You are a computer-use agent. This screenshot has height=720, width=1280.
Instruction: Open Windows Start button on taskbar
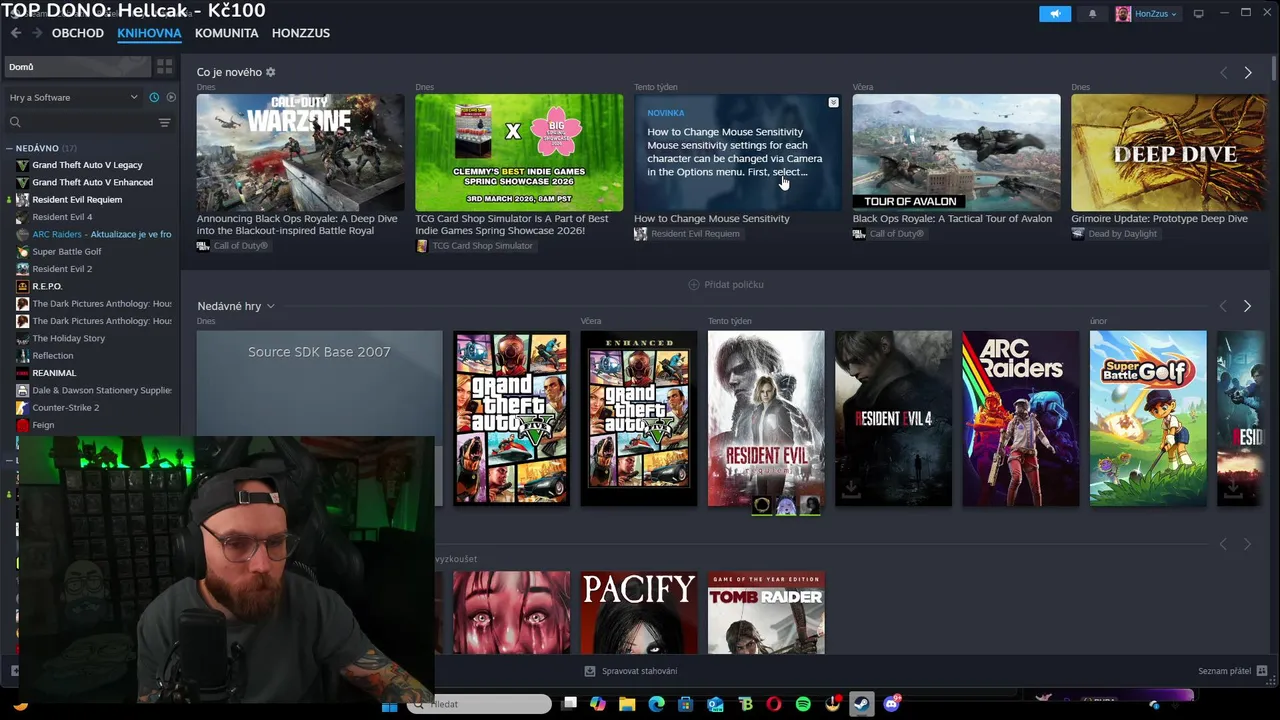coord(389,705)
